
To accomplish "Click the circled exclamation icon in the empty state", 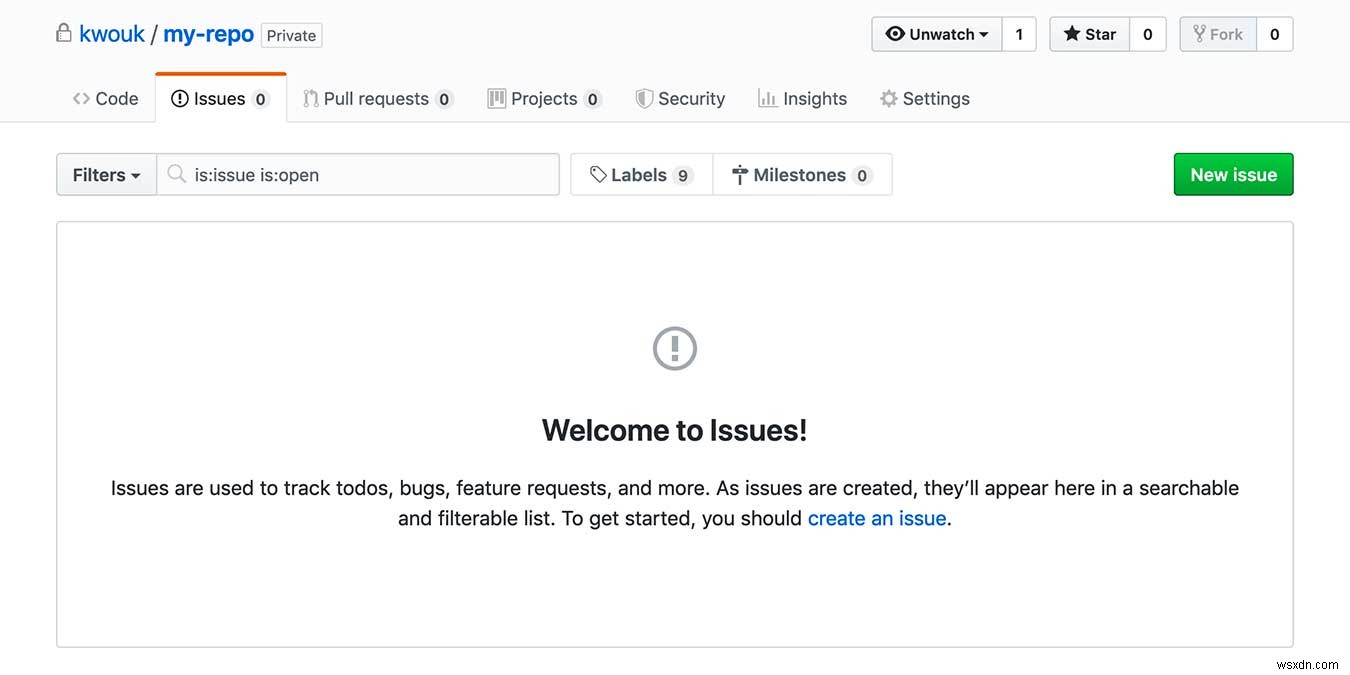I will (674, 348).
